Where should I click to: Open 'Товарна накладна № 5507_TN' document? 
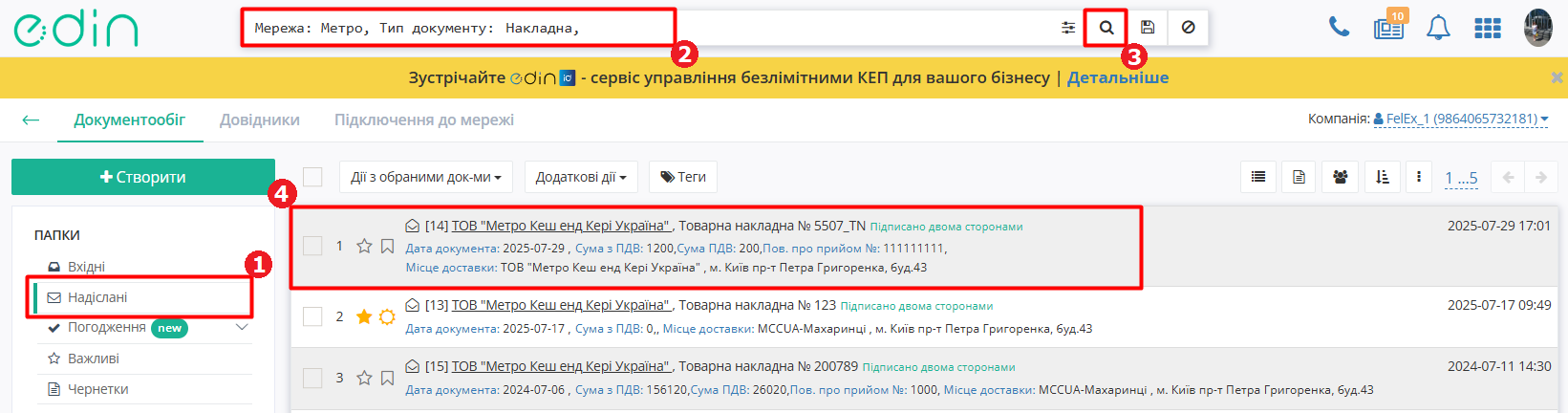coord(772,226)
